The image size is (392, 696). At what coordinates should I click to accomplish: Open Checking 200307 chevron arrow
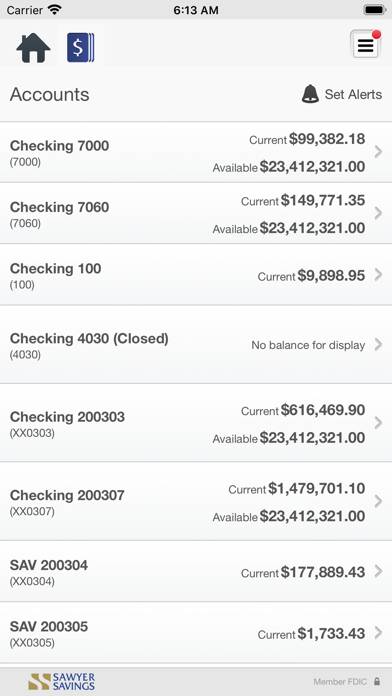(x=378, y=502)
